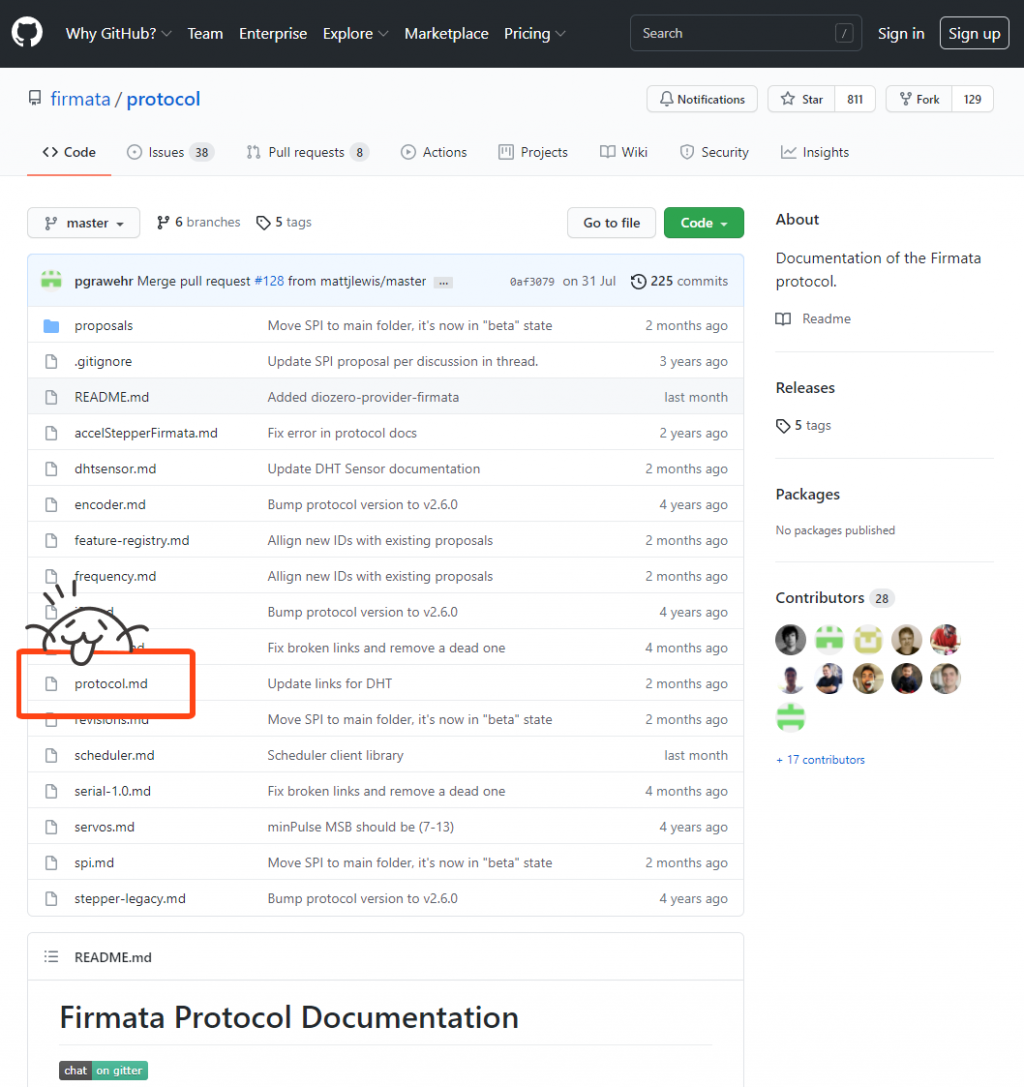
Task: Click the tag icon under Releases
Action: point(783,426)
